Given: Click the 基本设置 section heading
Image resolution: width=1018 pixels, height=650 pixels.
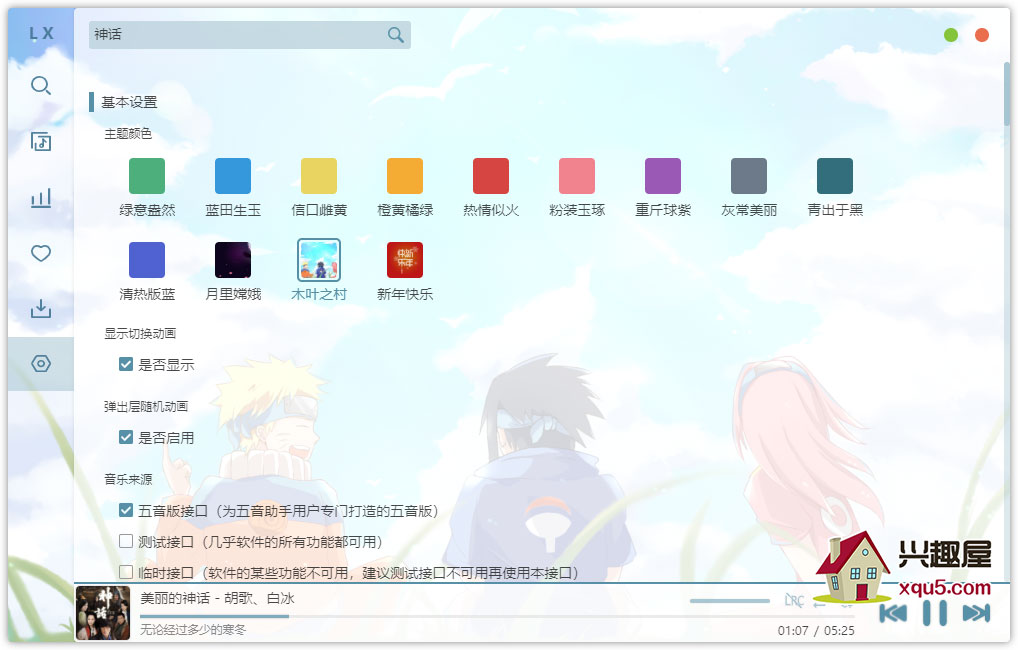Looking at the screenshot, I should 129,102.
